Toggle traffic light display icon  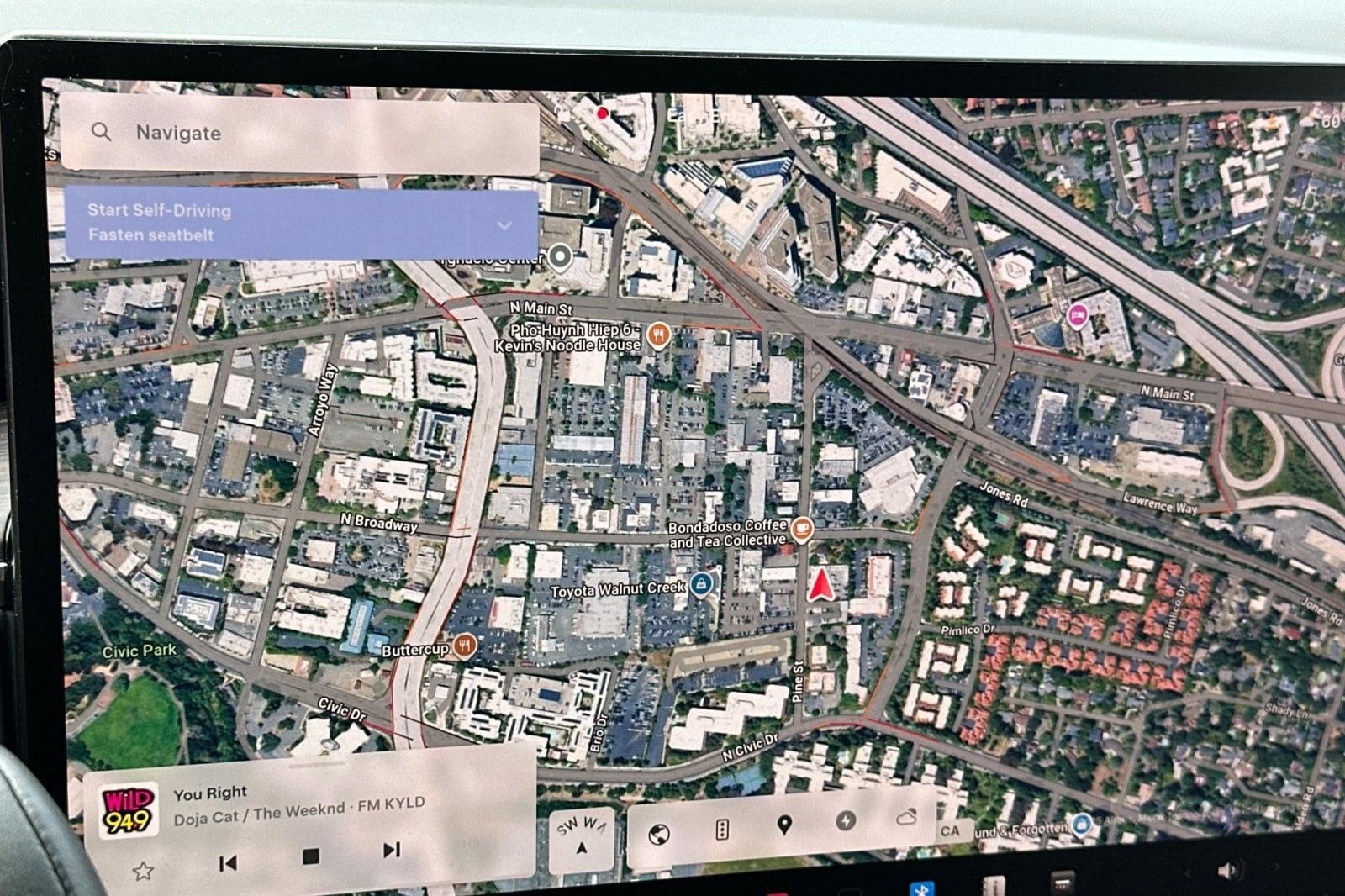point(721,830)
